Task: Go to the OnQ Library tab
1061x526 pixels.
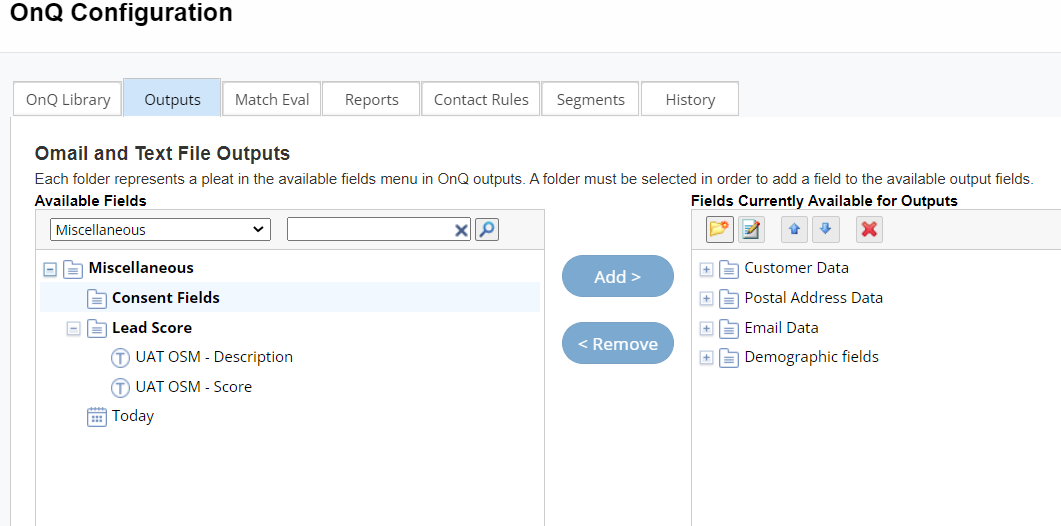Action: 68,99
